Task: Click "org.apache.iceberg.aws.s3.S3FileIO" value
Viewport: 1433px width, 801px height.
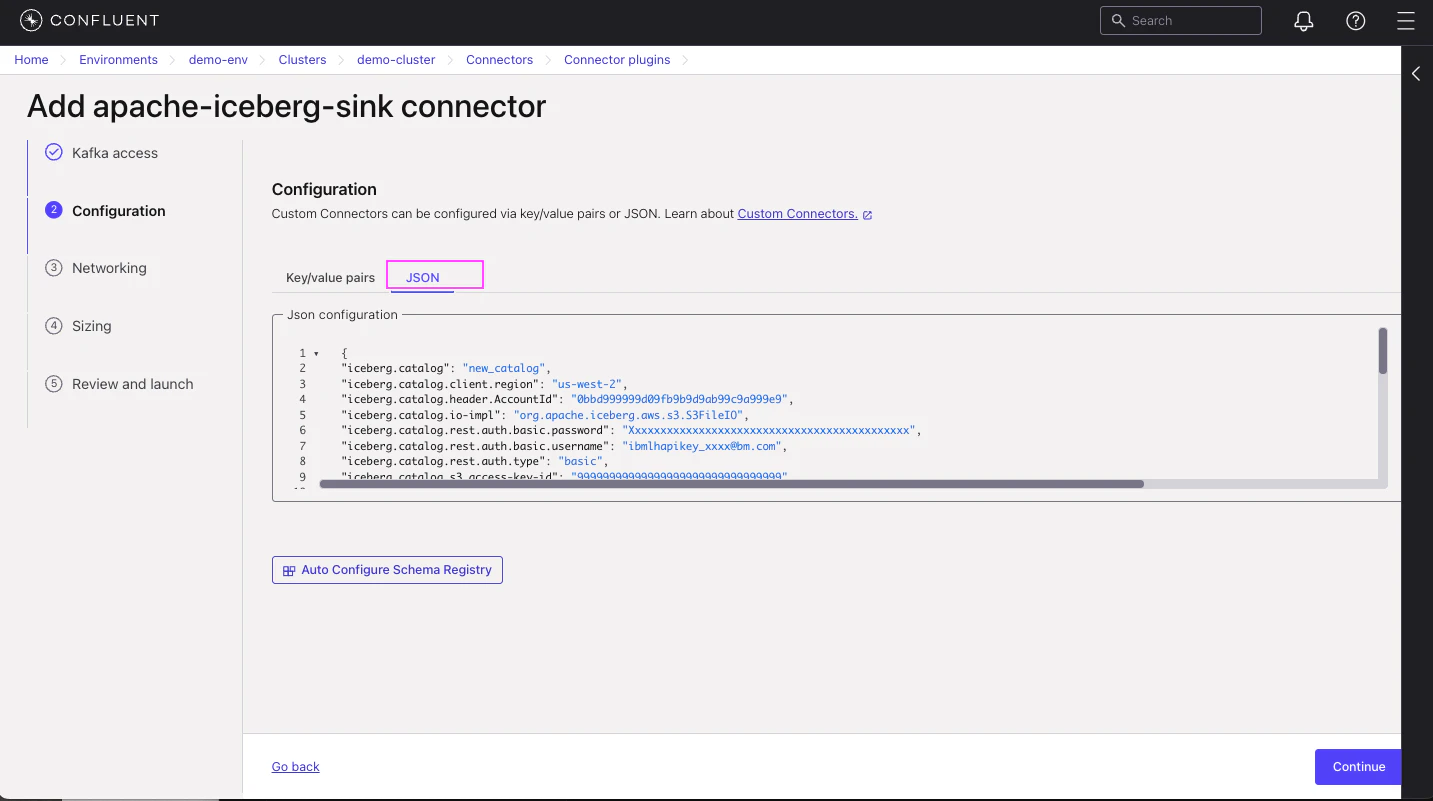Action: 630,415
